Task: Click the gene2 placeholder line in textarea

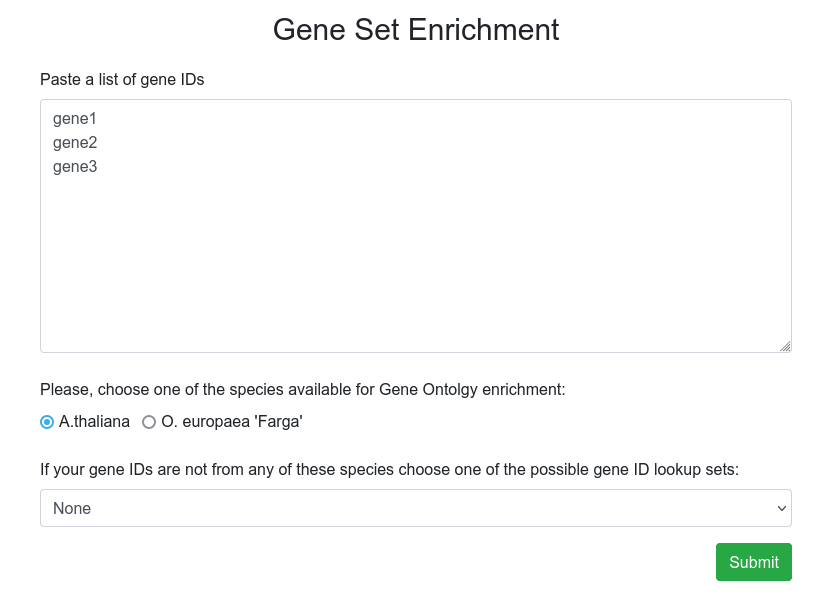Action: coord(75,142)
